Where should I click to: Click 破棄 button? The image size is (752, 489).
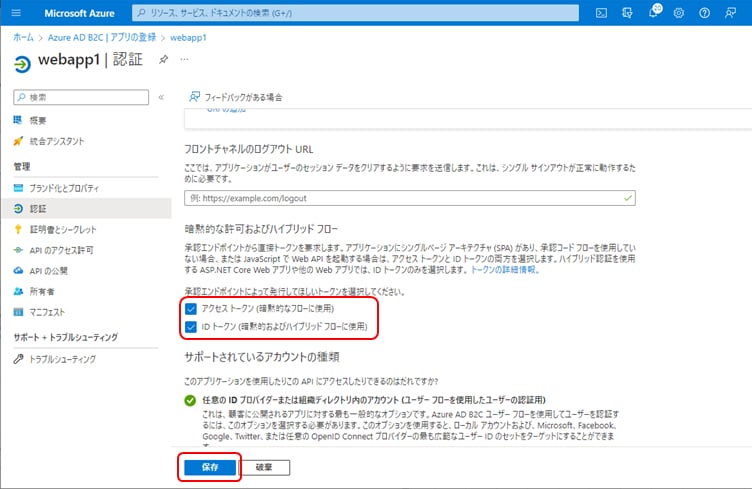(264, 467)
